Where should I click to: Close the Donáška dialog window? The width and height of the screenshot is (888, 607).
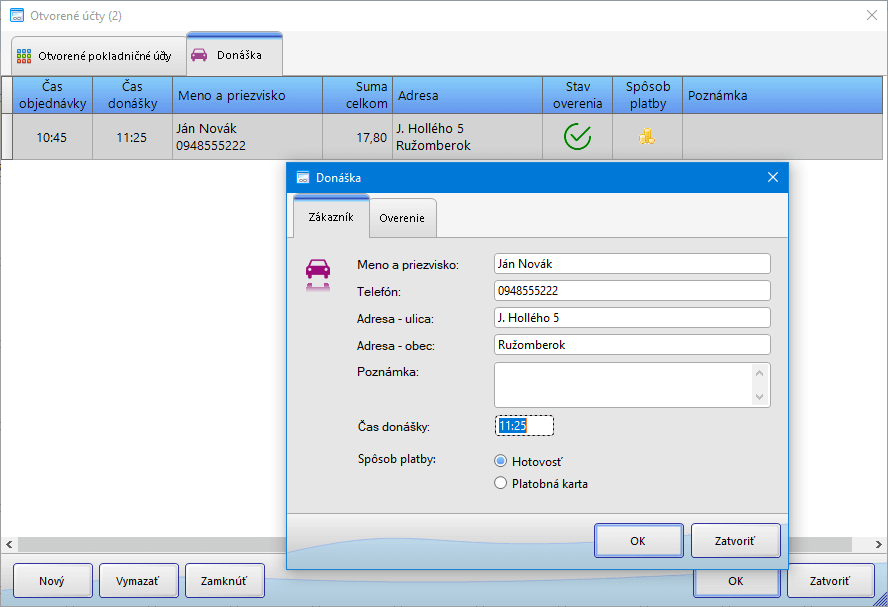tap(772, 177)
